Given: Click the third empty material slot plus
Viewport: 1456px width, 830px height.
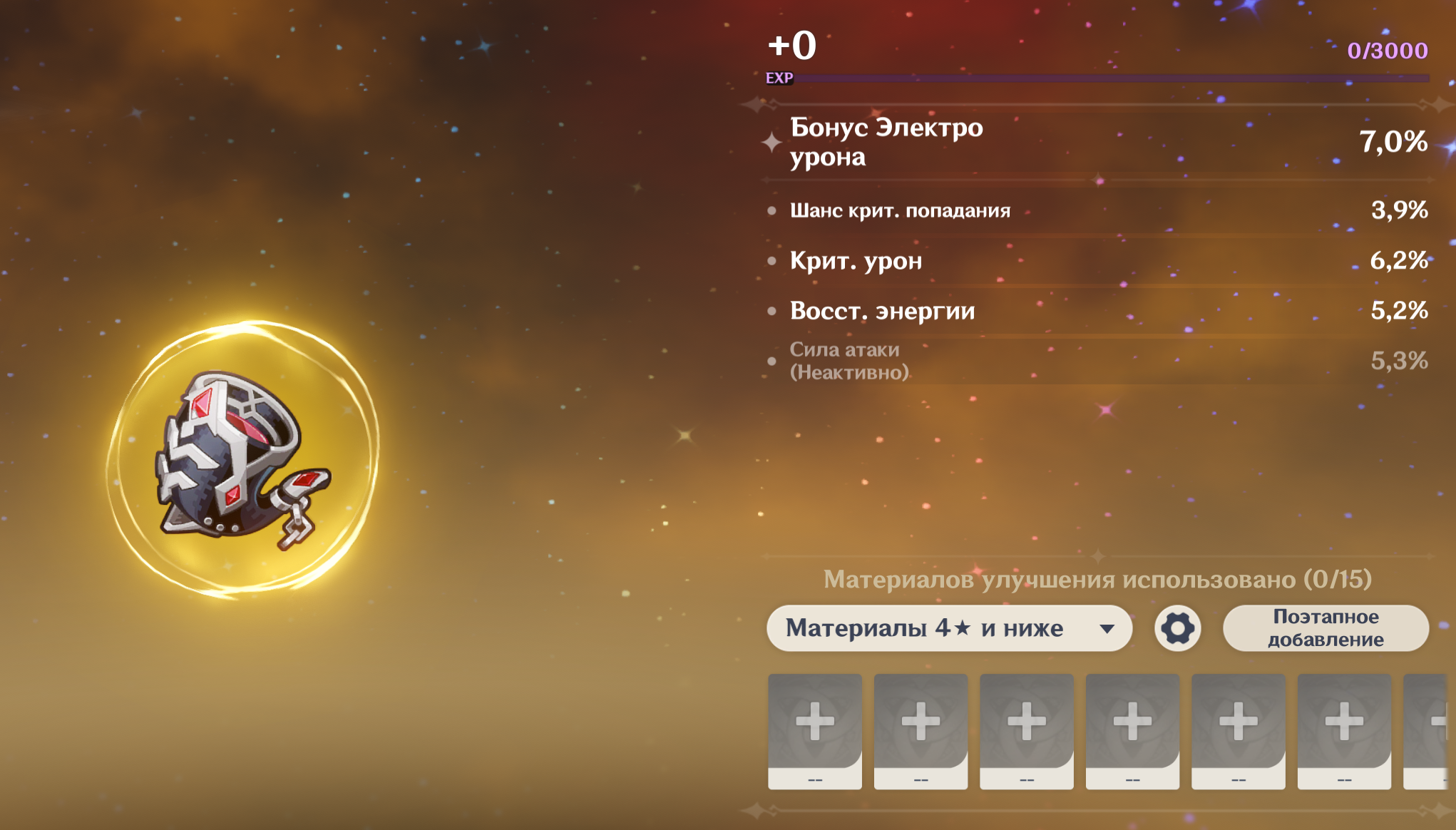Looking at the screenshot, I should click(x=1027, y=722).
